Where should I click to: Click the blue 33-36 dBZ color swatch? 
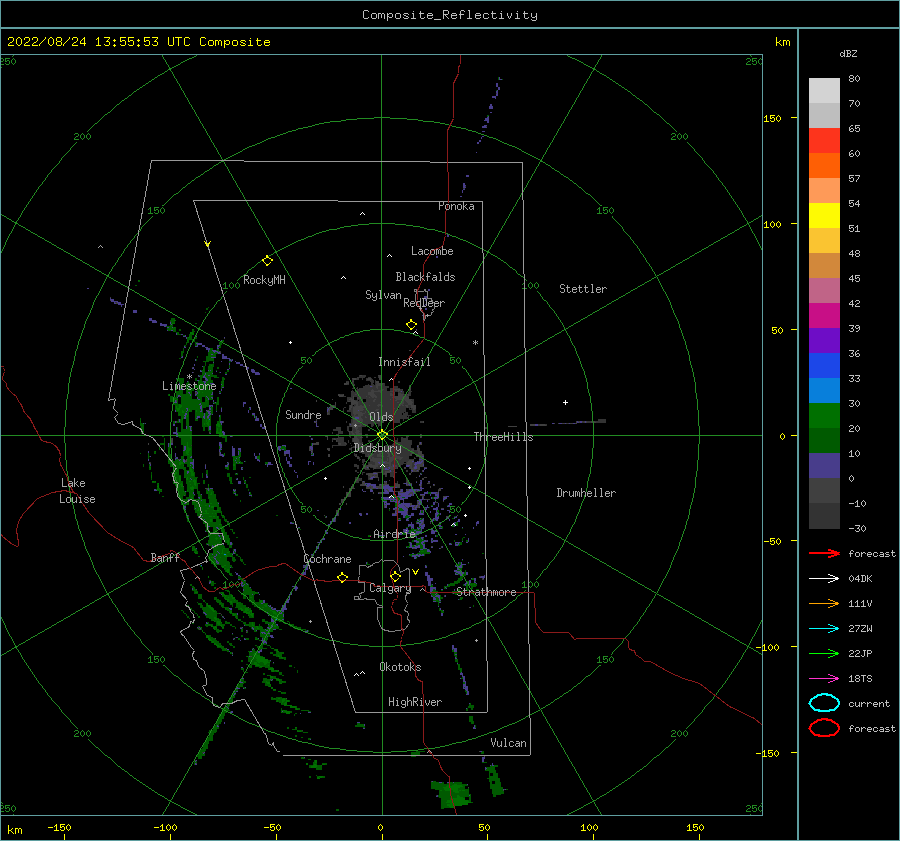pyautogui.click(x=824, y=366)
